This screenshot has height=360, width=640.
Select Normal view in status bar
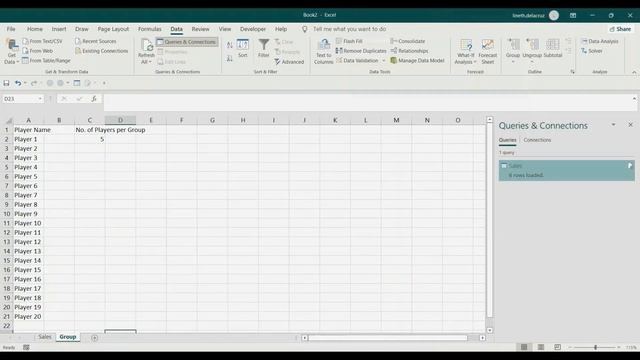[x=524, y=347]
